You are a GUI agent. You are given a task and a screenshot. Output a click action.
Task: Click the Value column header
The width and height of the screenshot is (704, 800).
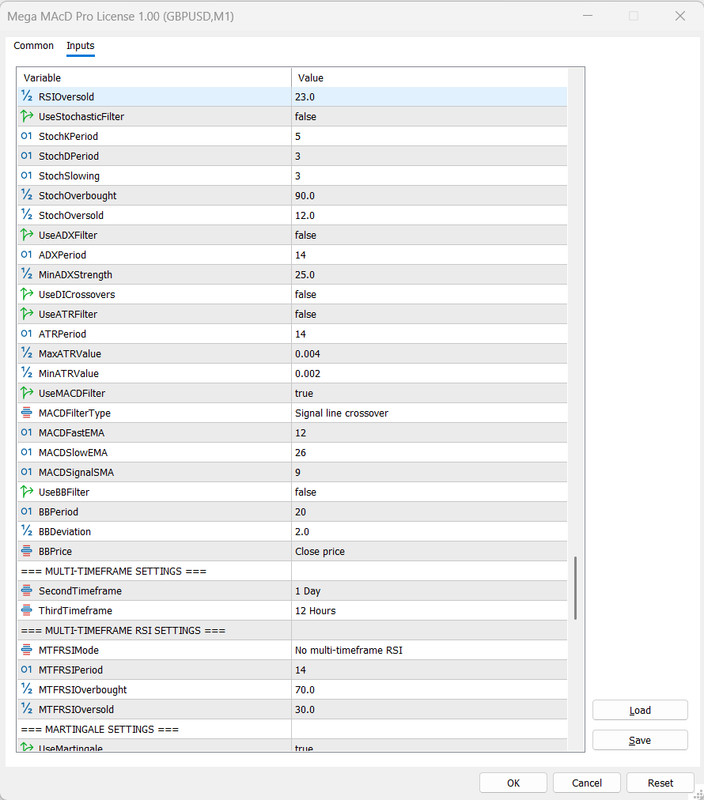coord(429,78)
